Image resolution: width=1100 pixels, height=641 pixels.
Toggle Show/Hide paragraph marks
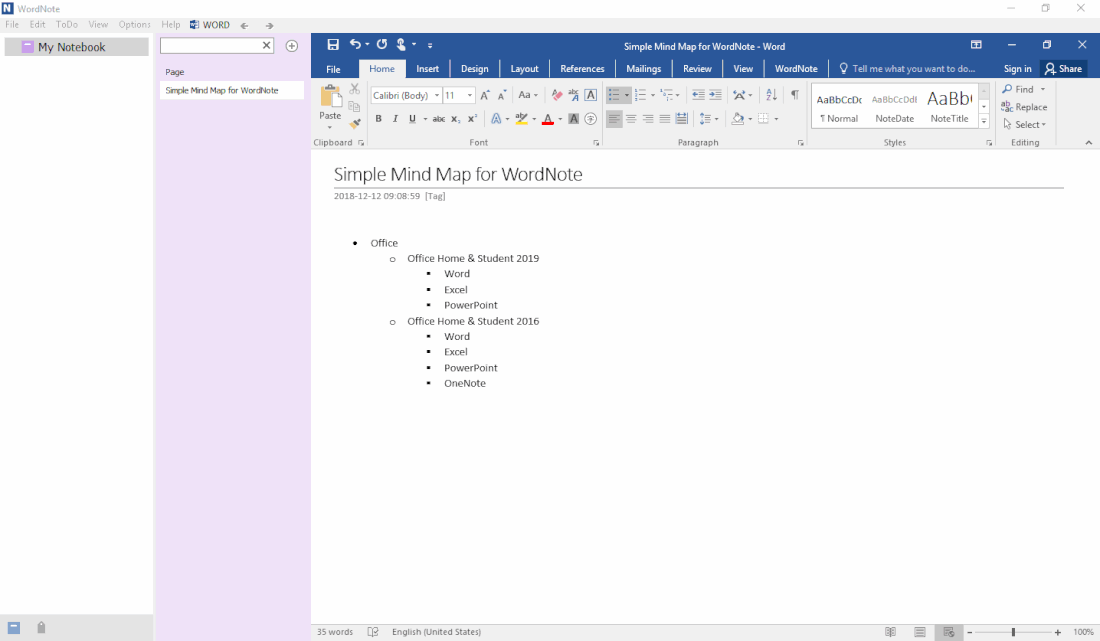point(795,95)
